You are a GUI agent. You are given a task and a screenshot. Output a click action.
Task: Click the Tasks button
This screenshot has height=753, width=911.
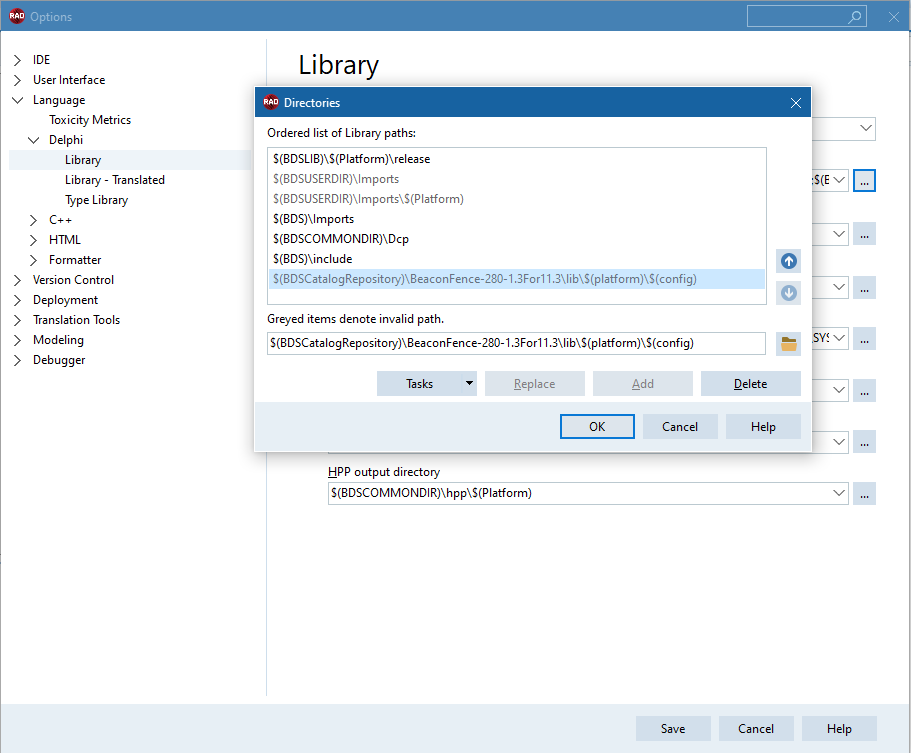419,383
